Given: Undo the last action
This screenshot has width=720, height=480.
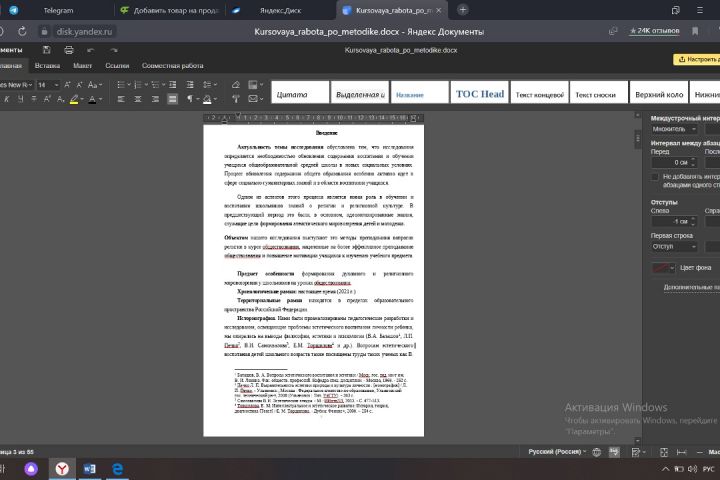Looking at the screenshot, I should (90, 50).
